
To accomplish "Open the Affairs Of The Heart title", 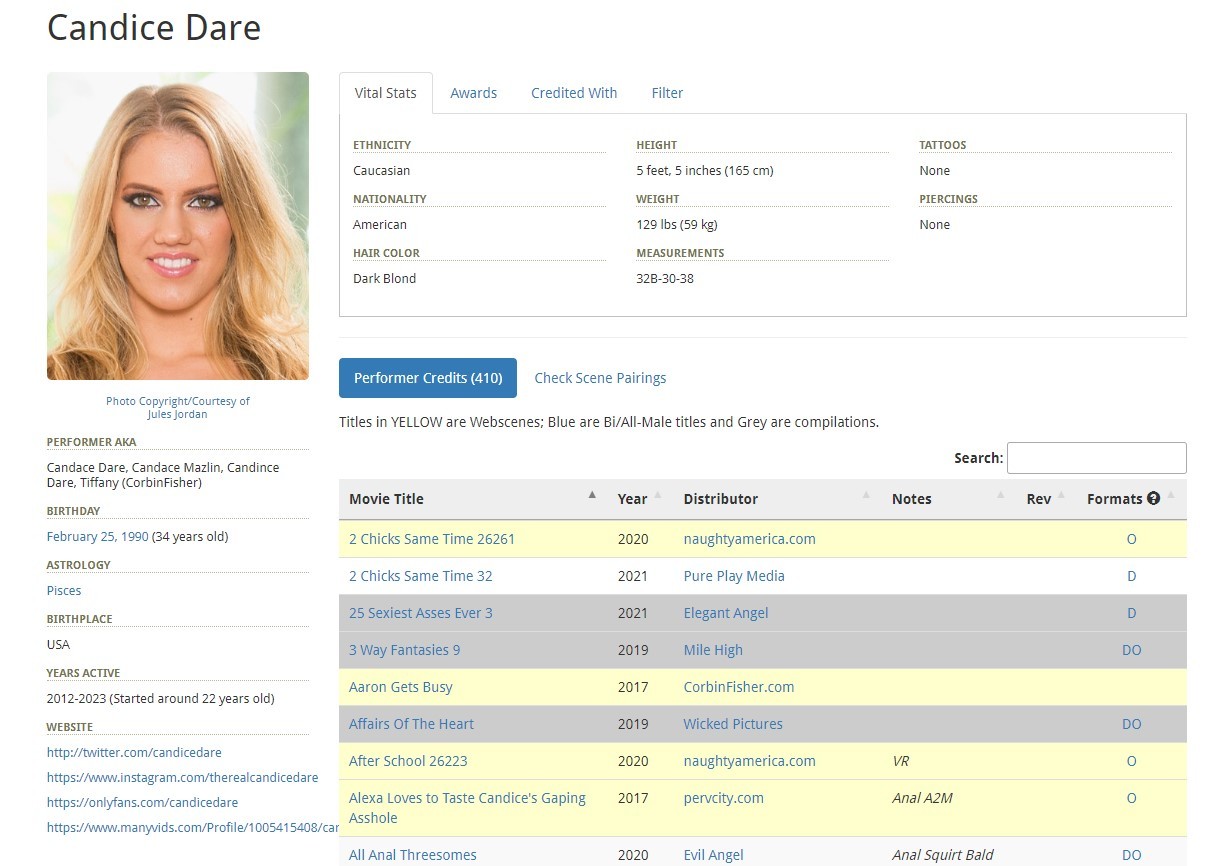I will point(412,724).
